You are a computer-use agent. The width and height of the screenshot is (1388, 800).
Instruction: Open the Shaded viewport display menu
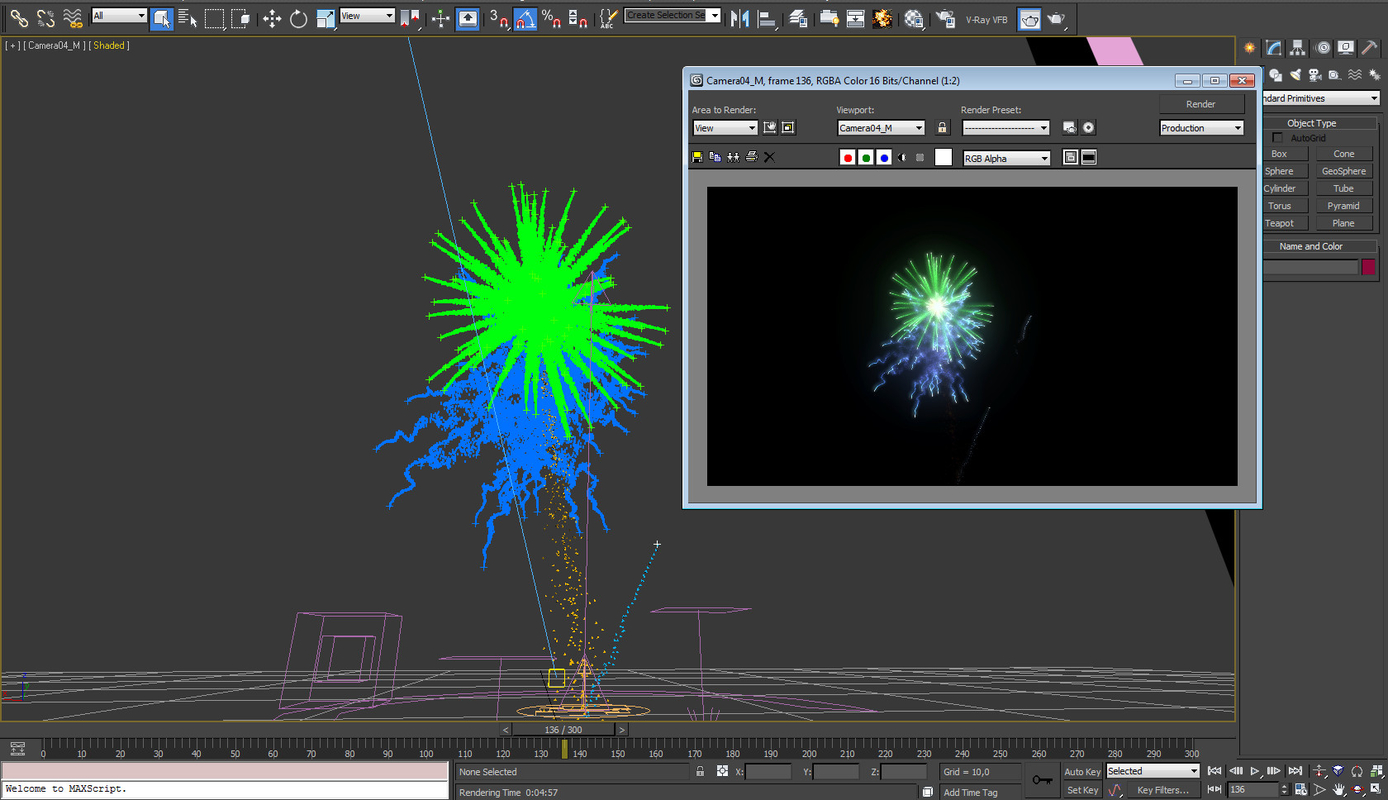click(109, 45)
